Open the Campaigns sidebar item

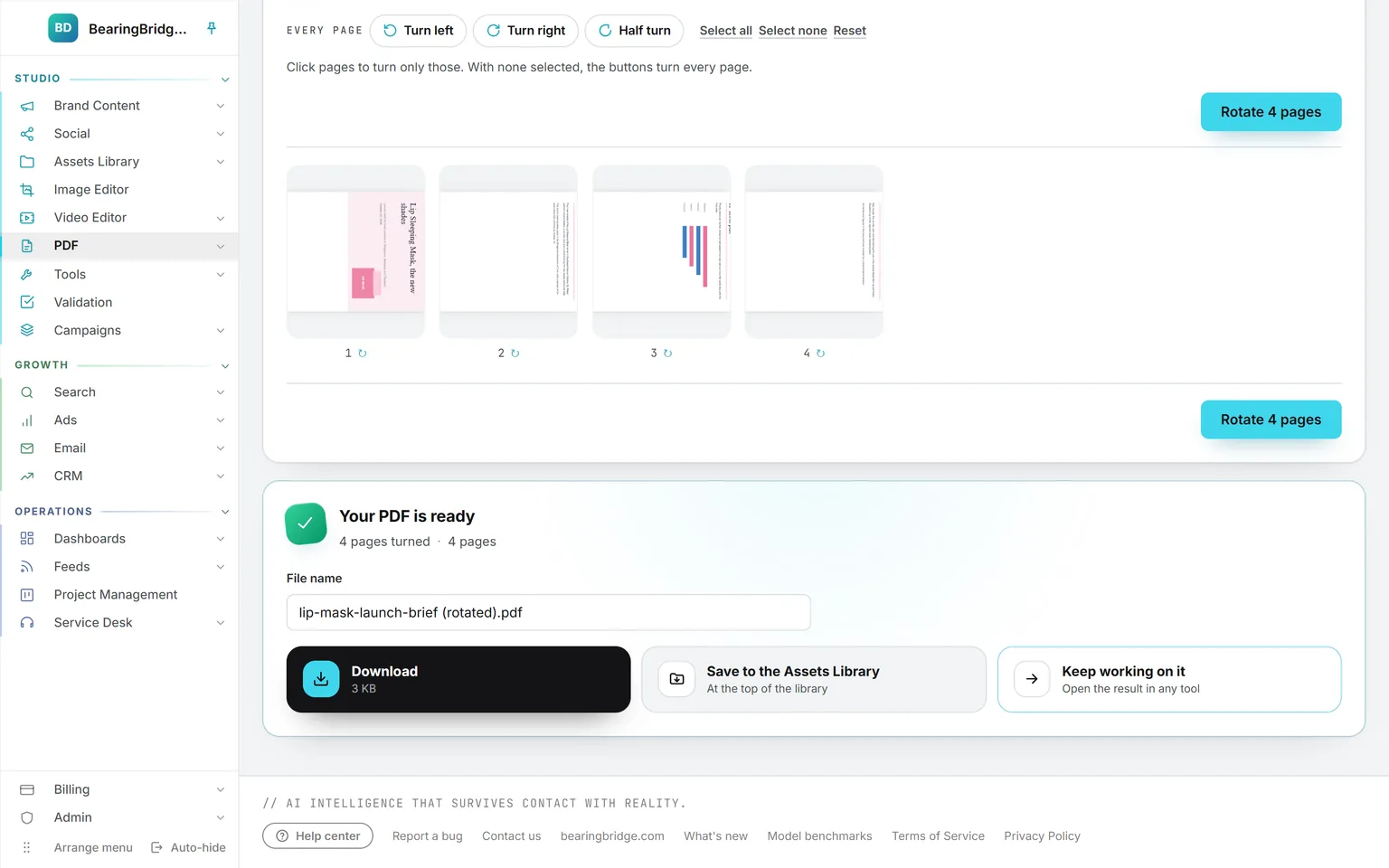tap(120, 330)
